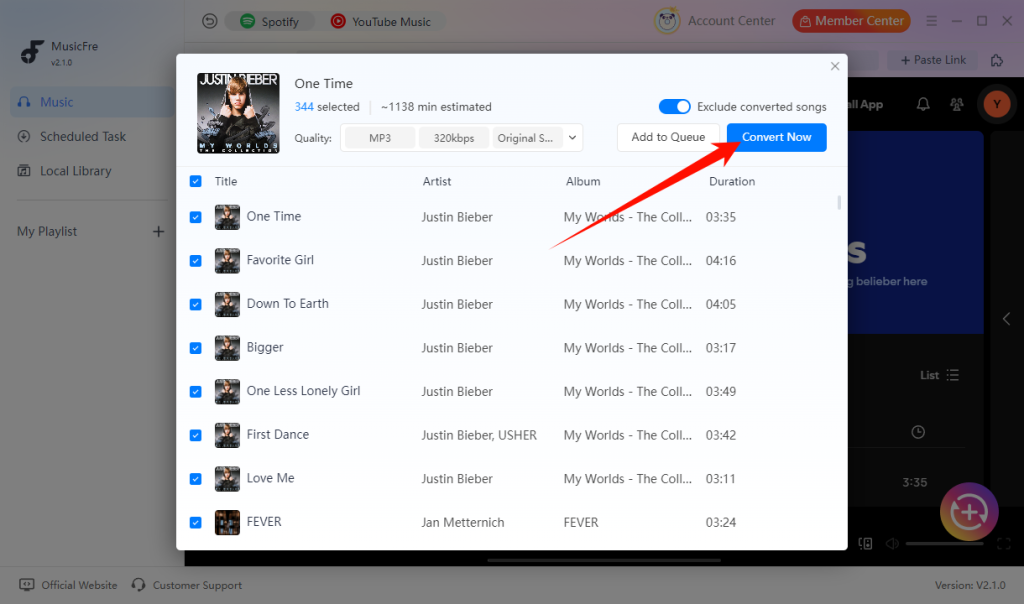Open the Y profile avatar in Spotify
The height and width of the screenshot is (604, 1024).
click(997, 104)
